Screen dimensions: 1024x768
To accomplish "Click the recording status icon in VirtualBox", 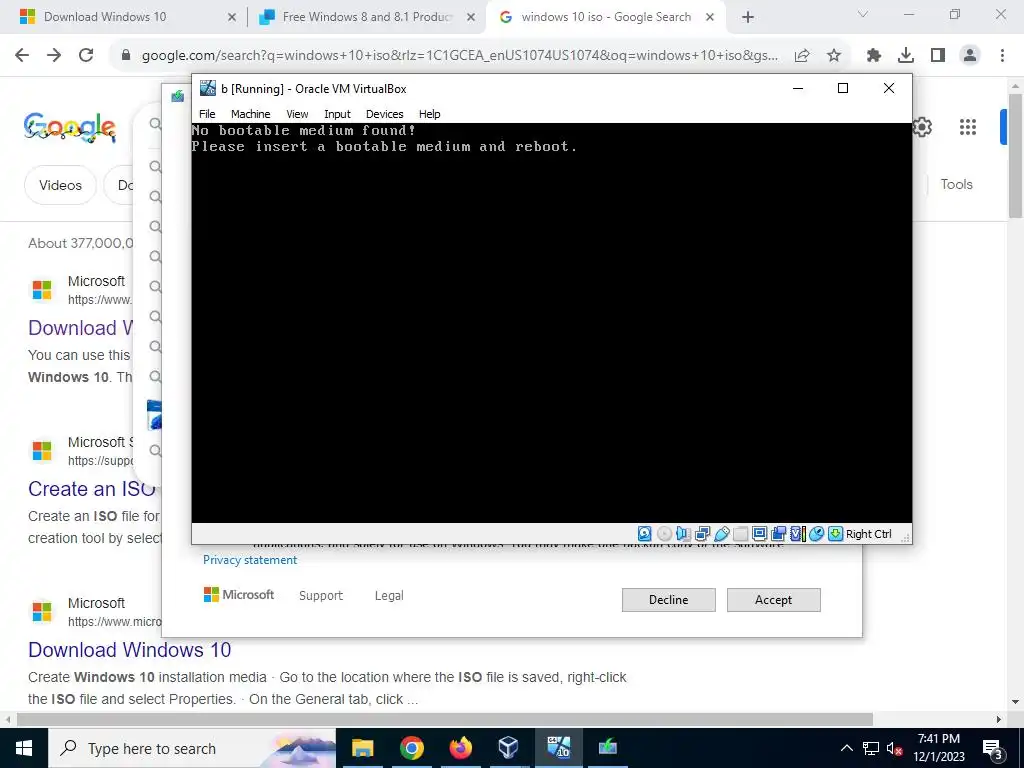I will [778, 534].
